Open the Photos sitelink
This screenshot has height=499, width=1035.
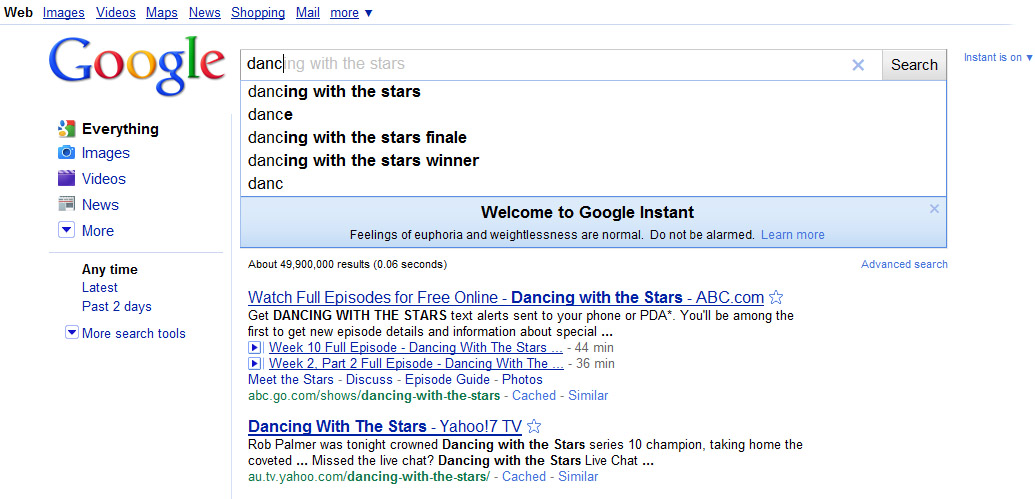point(522,380)
